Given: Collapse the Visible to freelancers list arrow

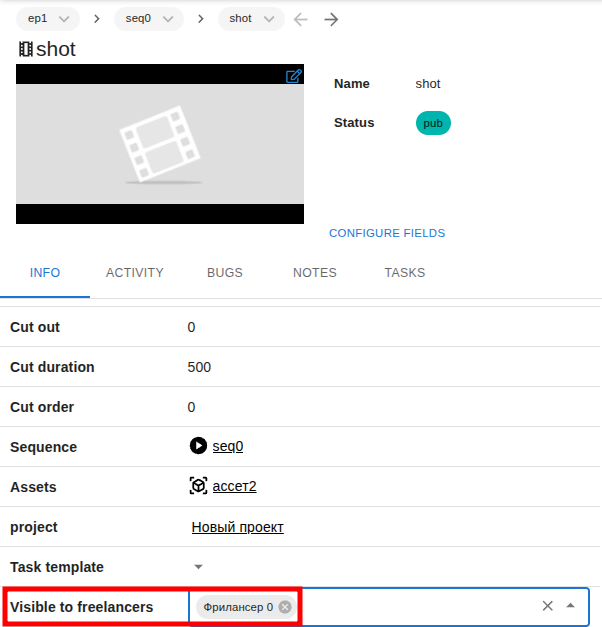Looking at the screenshot, I should [x=571, y=606].
